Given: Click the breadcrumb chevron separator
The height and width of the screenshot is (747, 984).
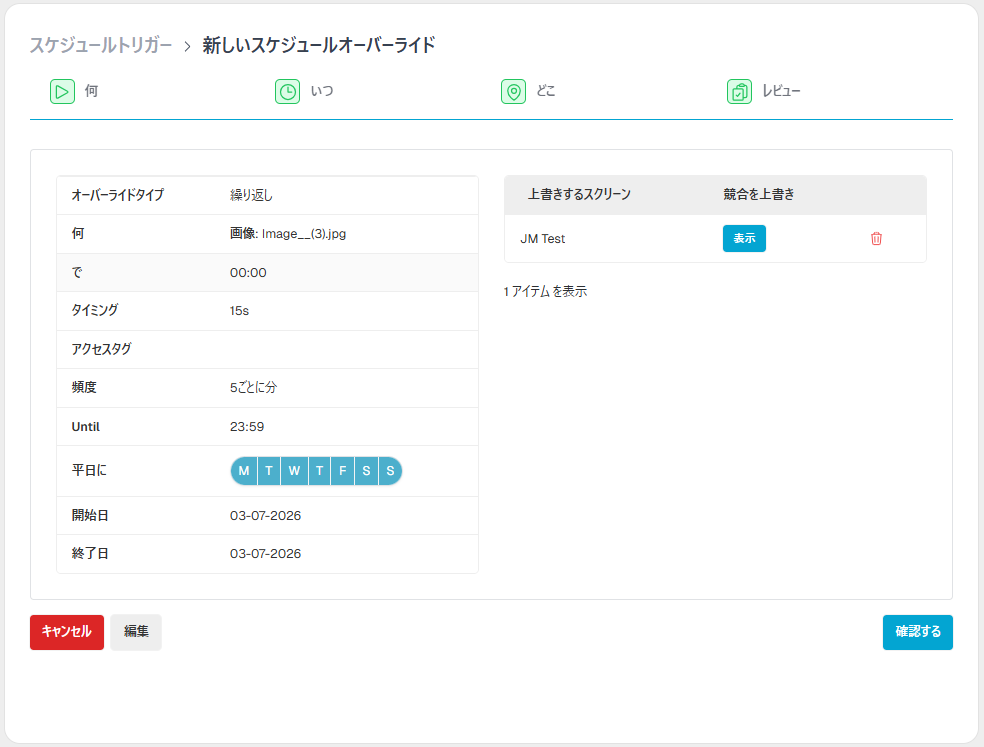Looking at the screenshot, I should point(187,46).
